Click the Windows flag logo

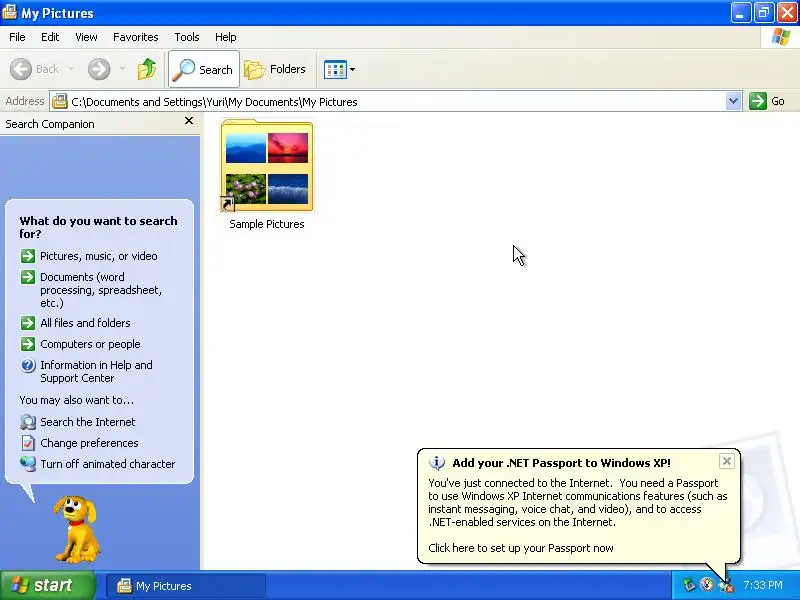click(780, 37)
